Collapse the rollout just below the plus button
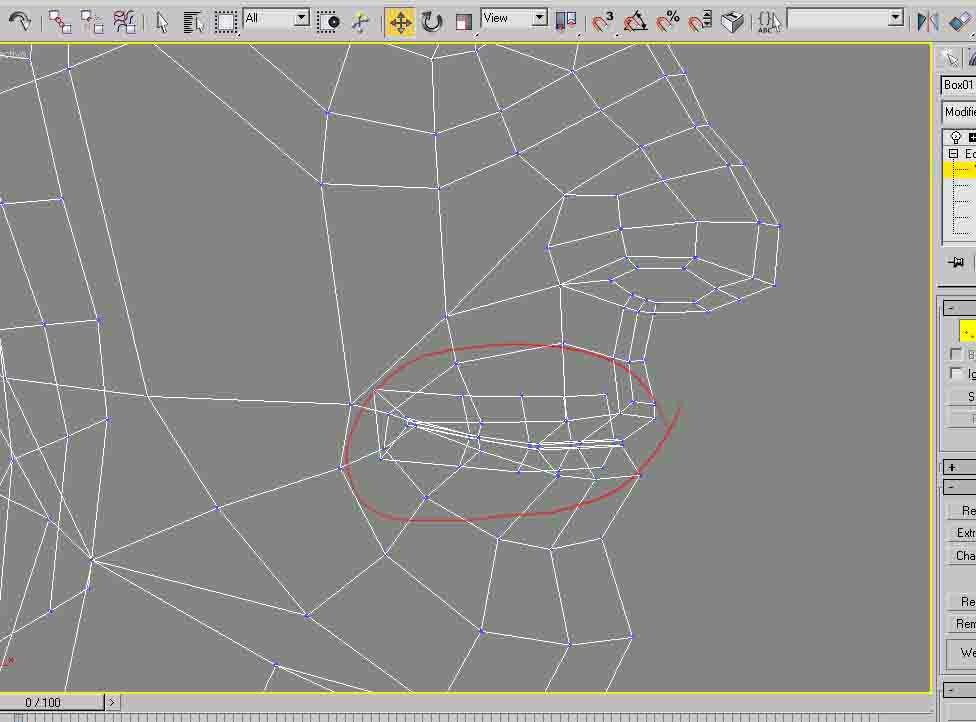Image resolution: width=976 pixels, height=722 pixels. click(950, 487)
